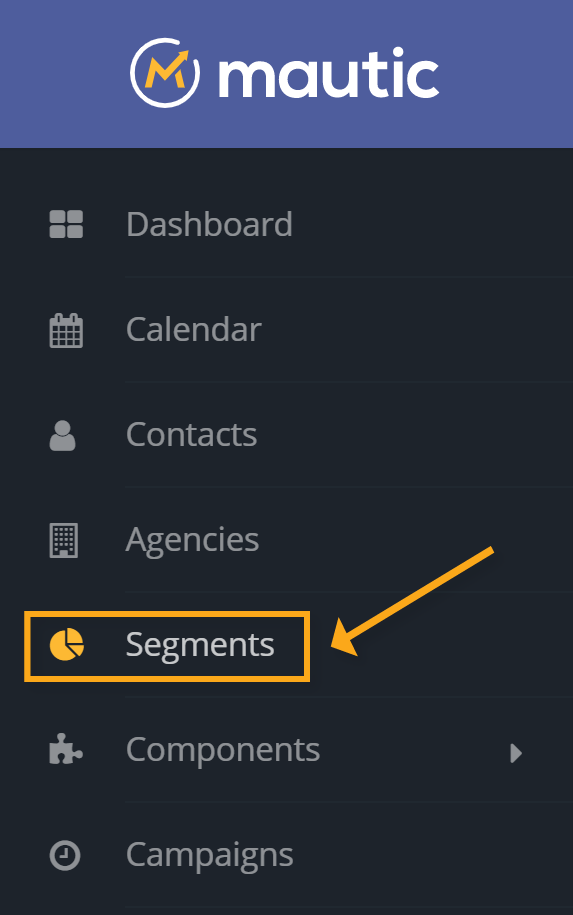
Task: Click the Calendar icon in sidebar
Action: click(66, 330)
